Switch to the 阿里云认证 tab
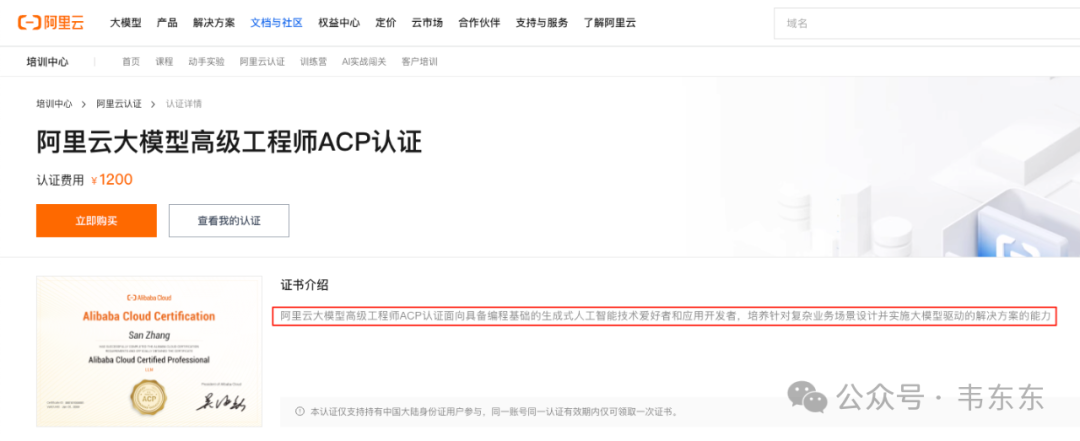 262,61
